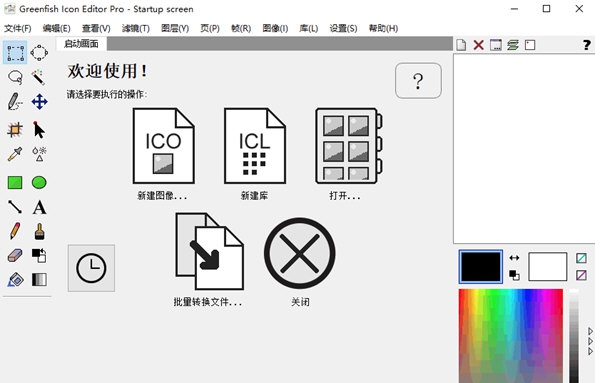The image size is (603, 383).
Task: Click the bold question mark help icon
Action: [x=586, y=45]
